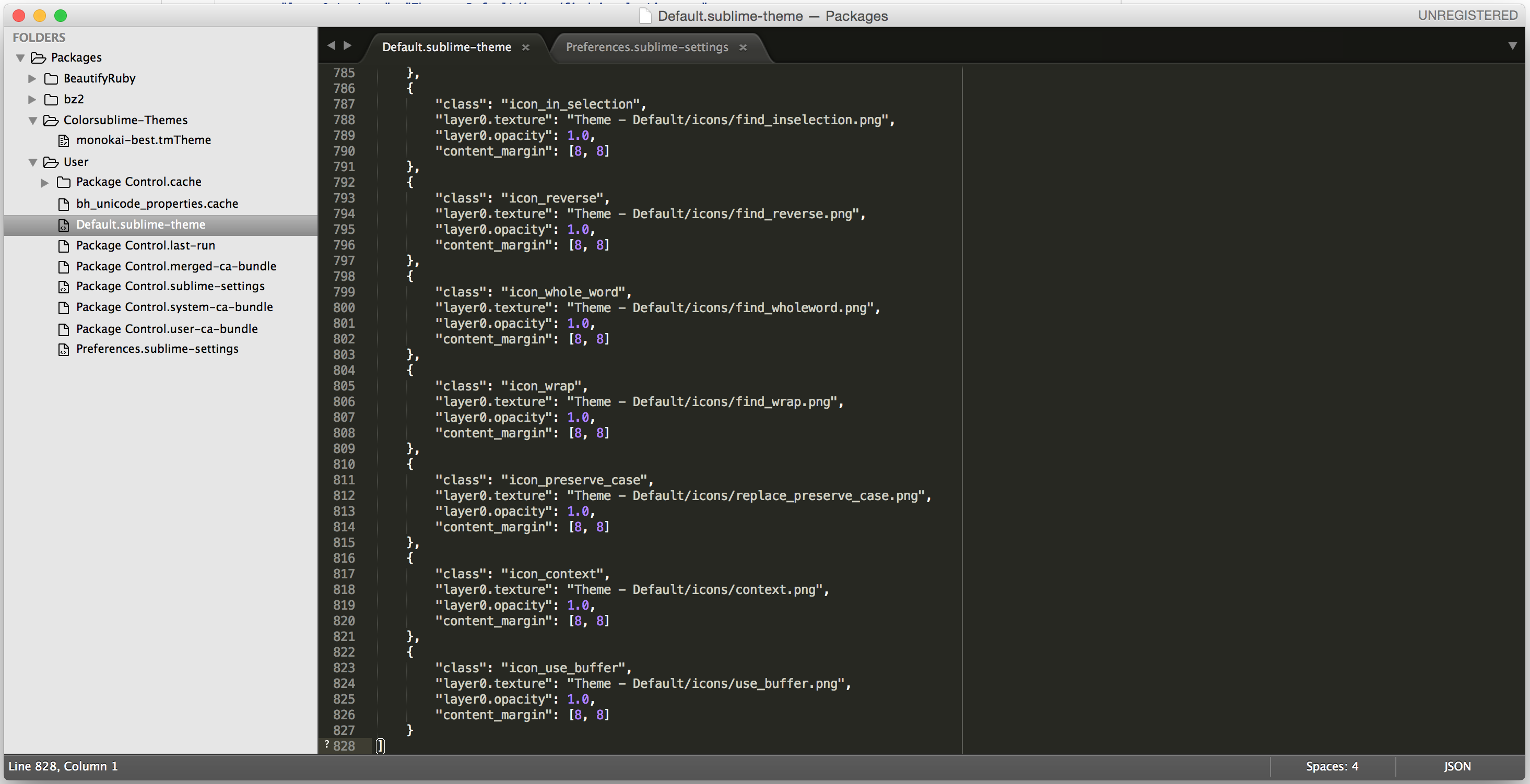Screen dimensions: 1530x784
Task: Click the UNREGISTERED label in title bar
Action: [x=1468, y=16]
